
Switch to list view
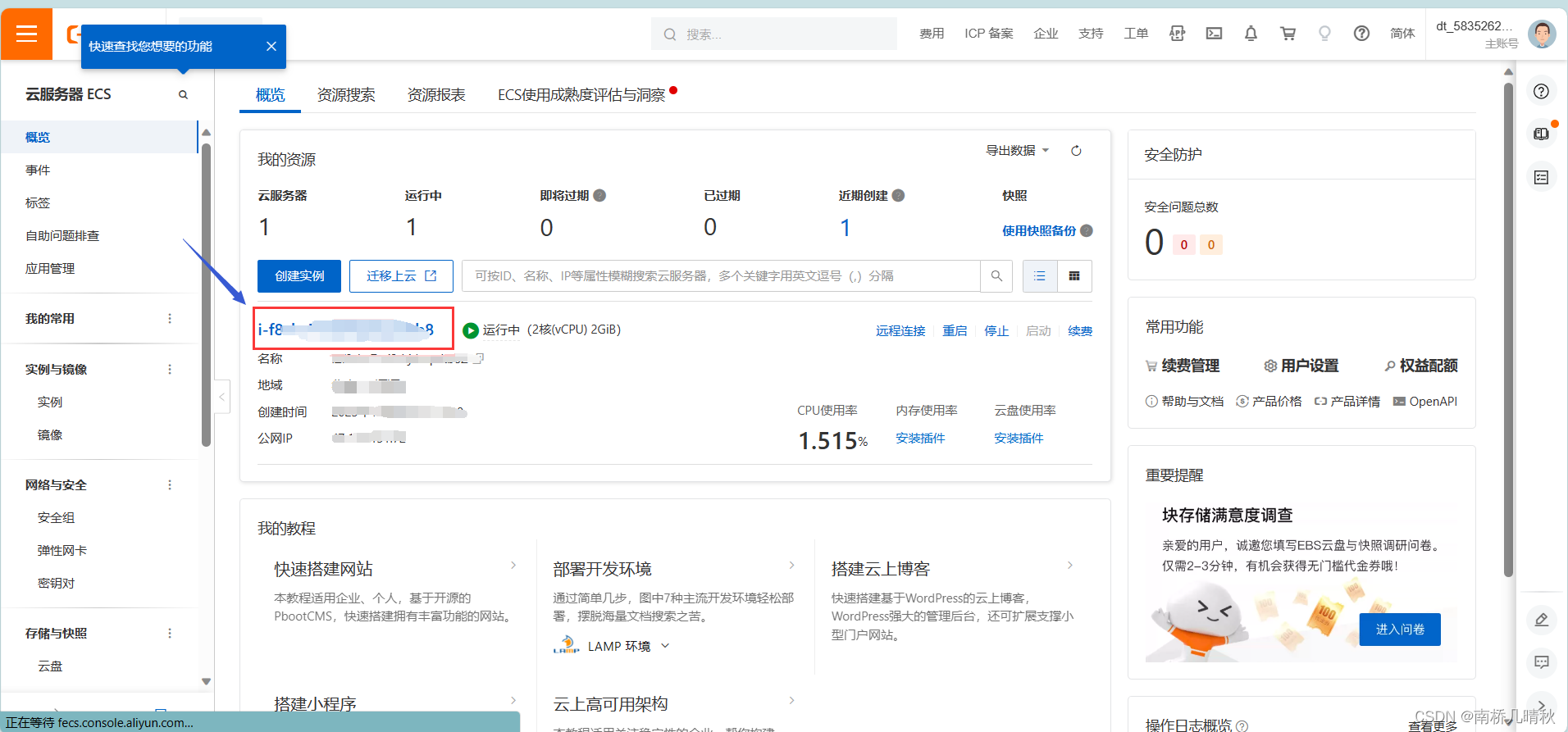[x=1040, y=276]
